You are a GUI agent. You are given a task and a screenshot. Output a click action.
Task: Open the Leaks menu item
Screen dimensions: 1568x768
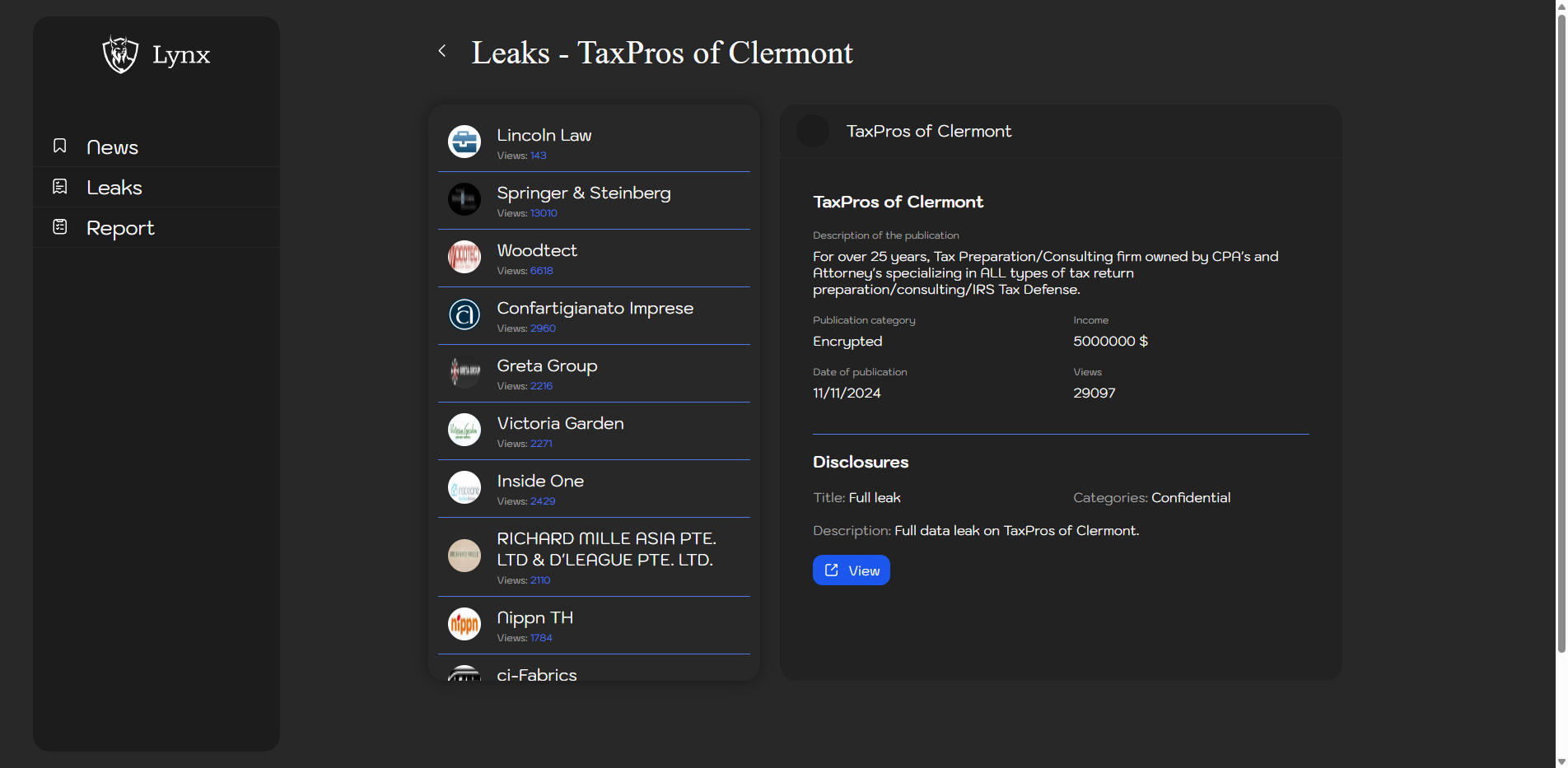click(x=114, y=188)
